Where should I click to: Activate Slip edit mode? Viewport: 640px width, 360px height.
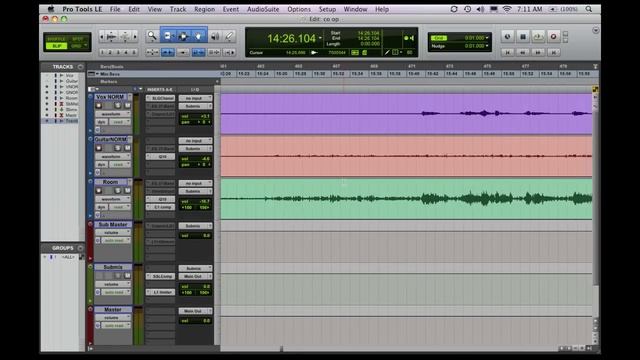57,46
